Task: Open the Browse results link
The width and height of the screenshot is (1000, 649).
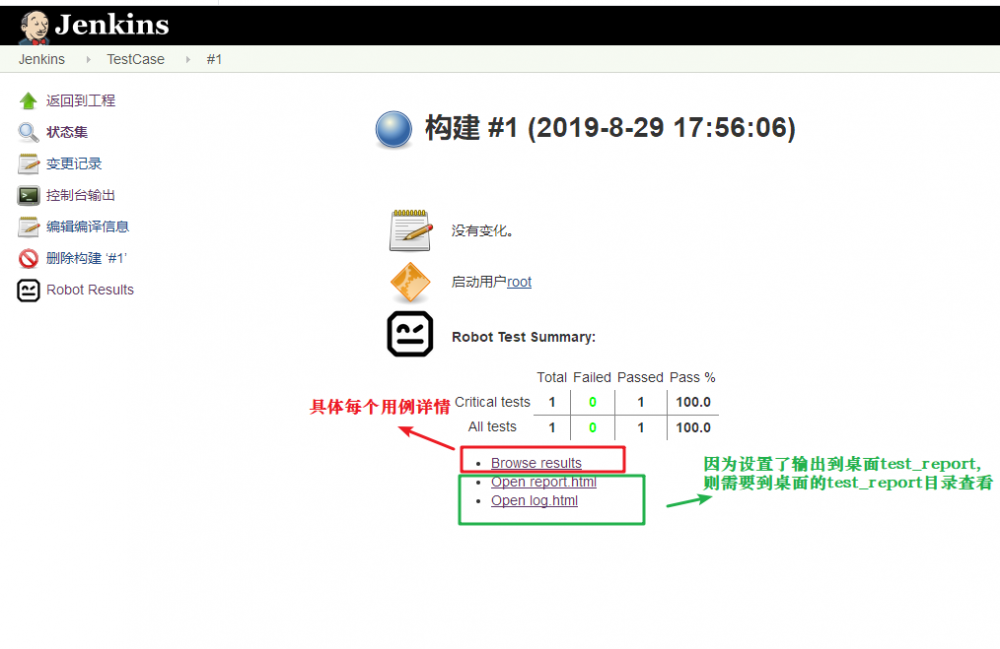Action: 536,463
